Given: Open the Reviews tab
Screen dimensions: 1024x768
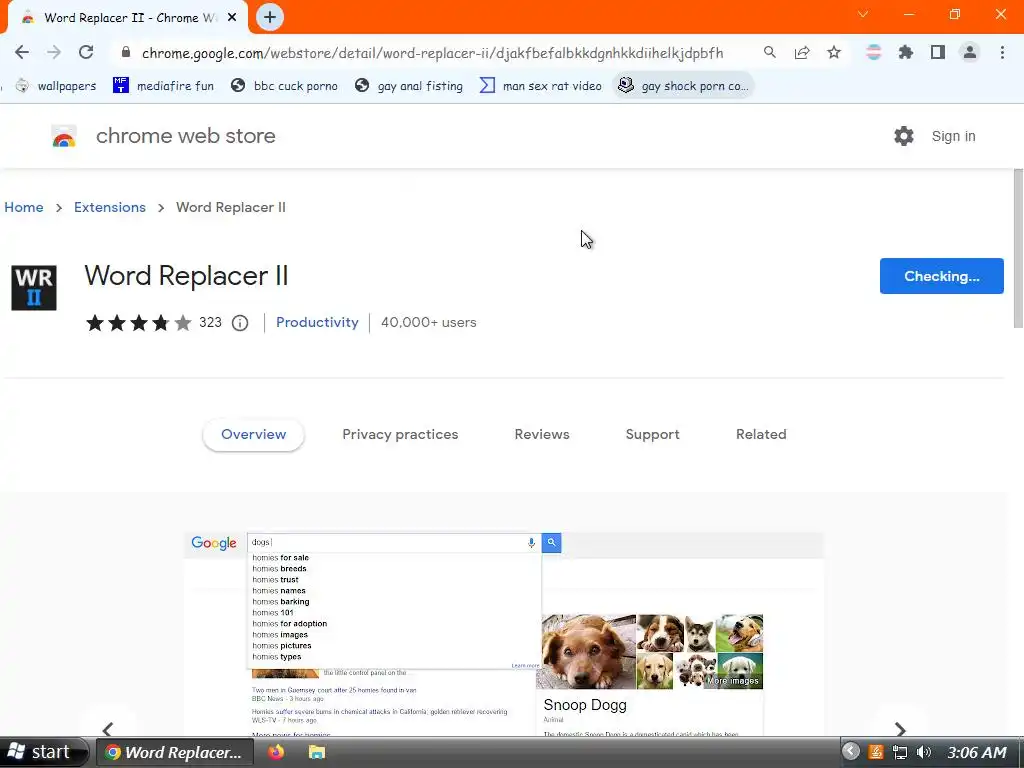Looking at the screenshot, I should pos(542,434).
